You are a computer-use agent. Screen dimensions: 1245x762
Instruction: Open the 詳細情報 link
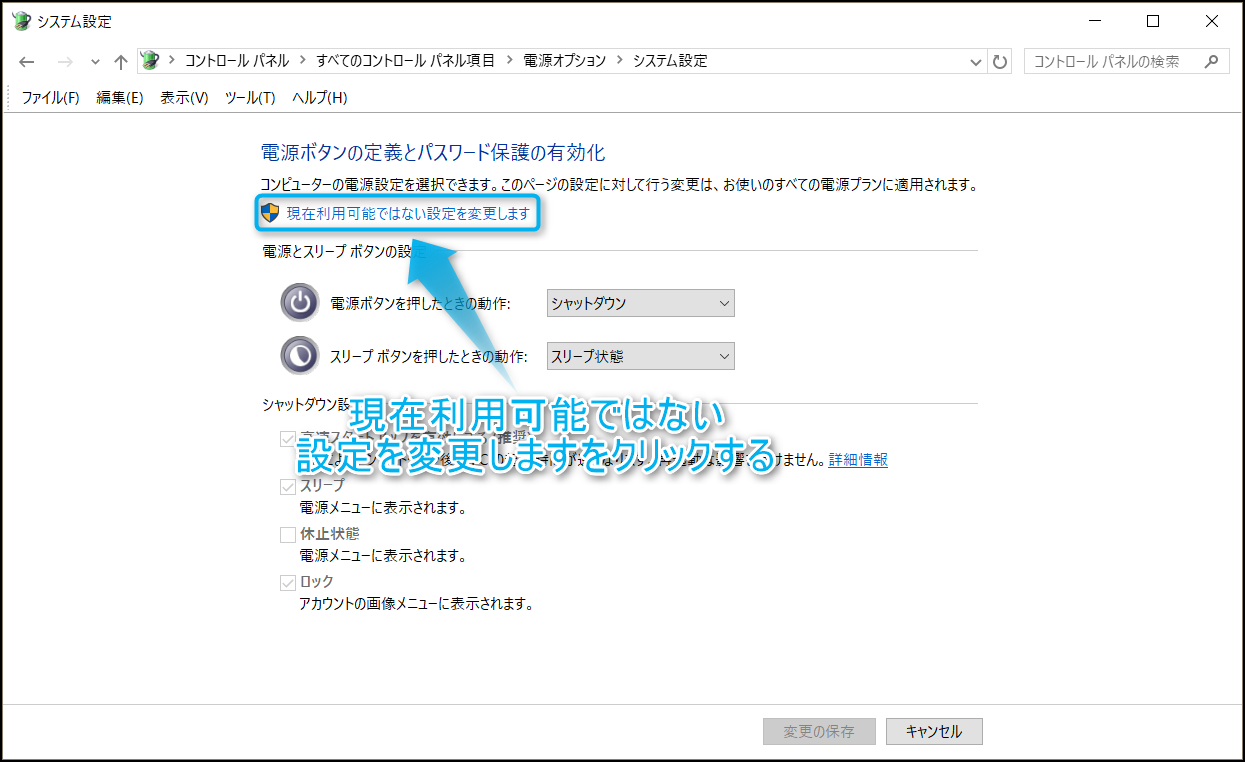click(857, 460)
